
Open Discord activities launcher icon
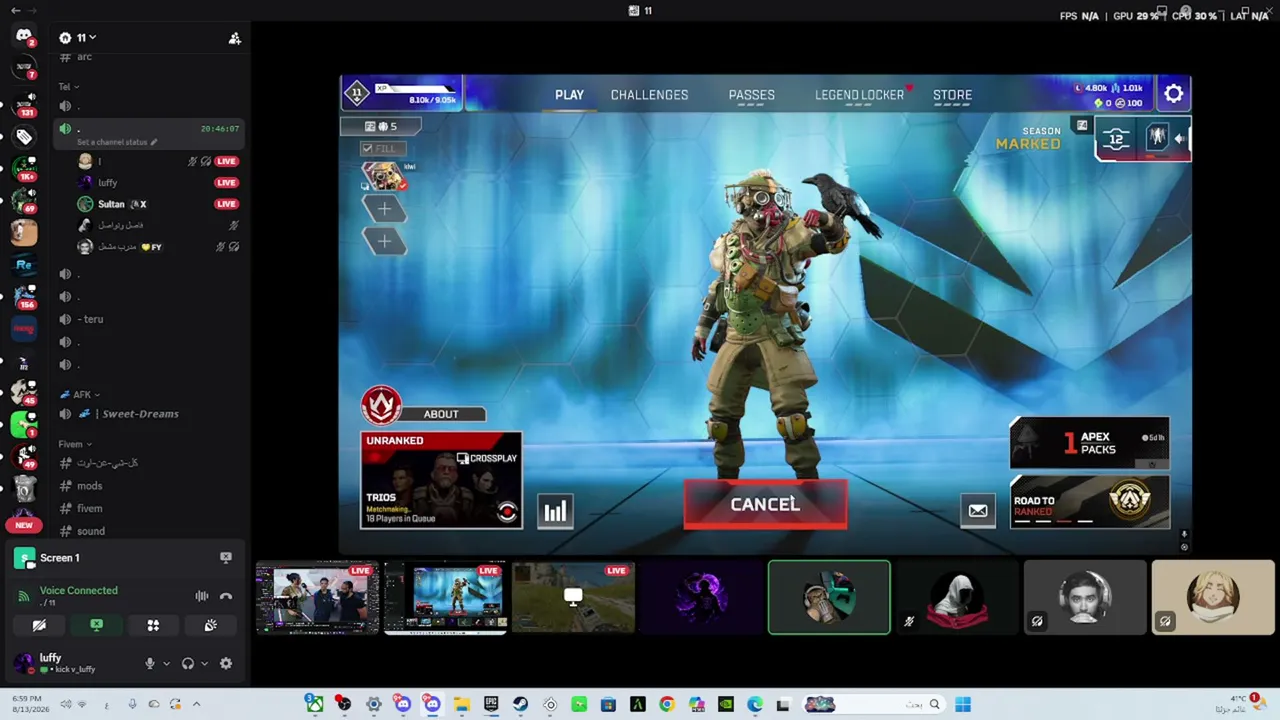tap(153, 626)
